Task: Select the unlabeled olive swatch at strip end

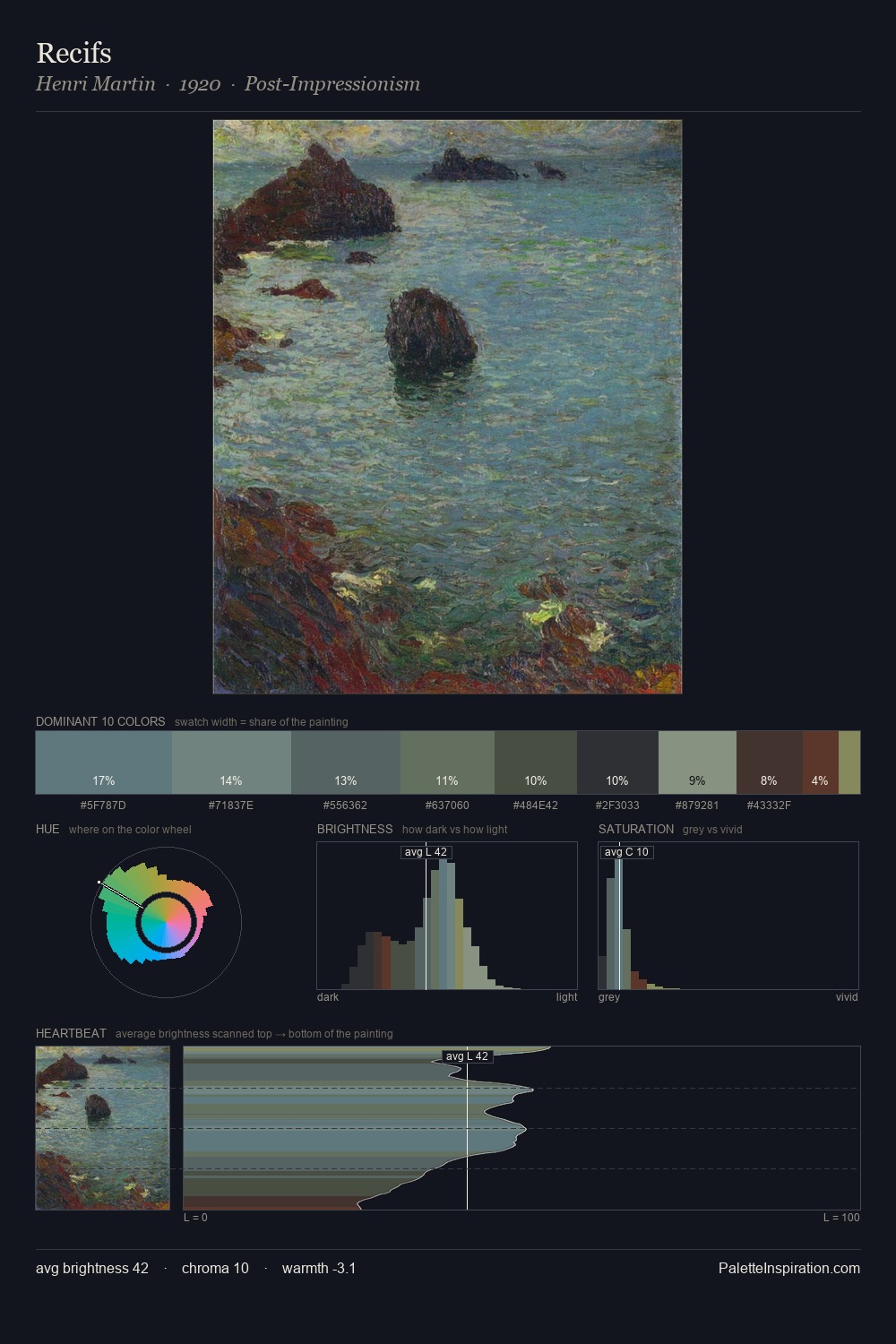Action: pyautogui.click(x=849, y=762)
